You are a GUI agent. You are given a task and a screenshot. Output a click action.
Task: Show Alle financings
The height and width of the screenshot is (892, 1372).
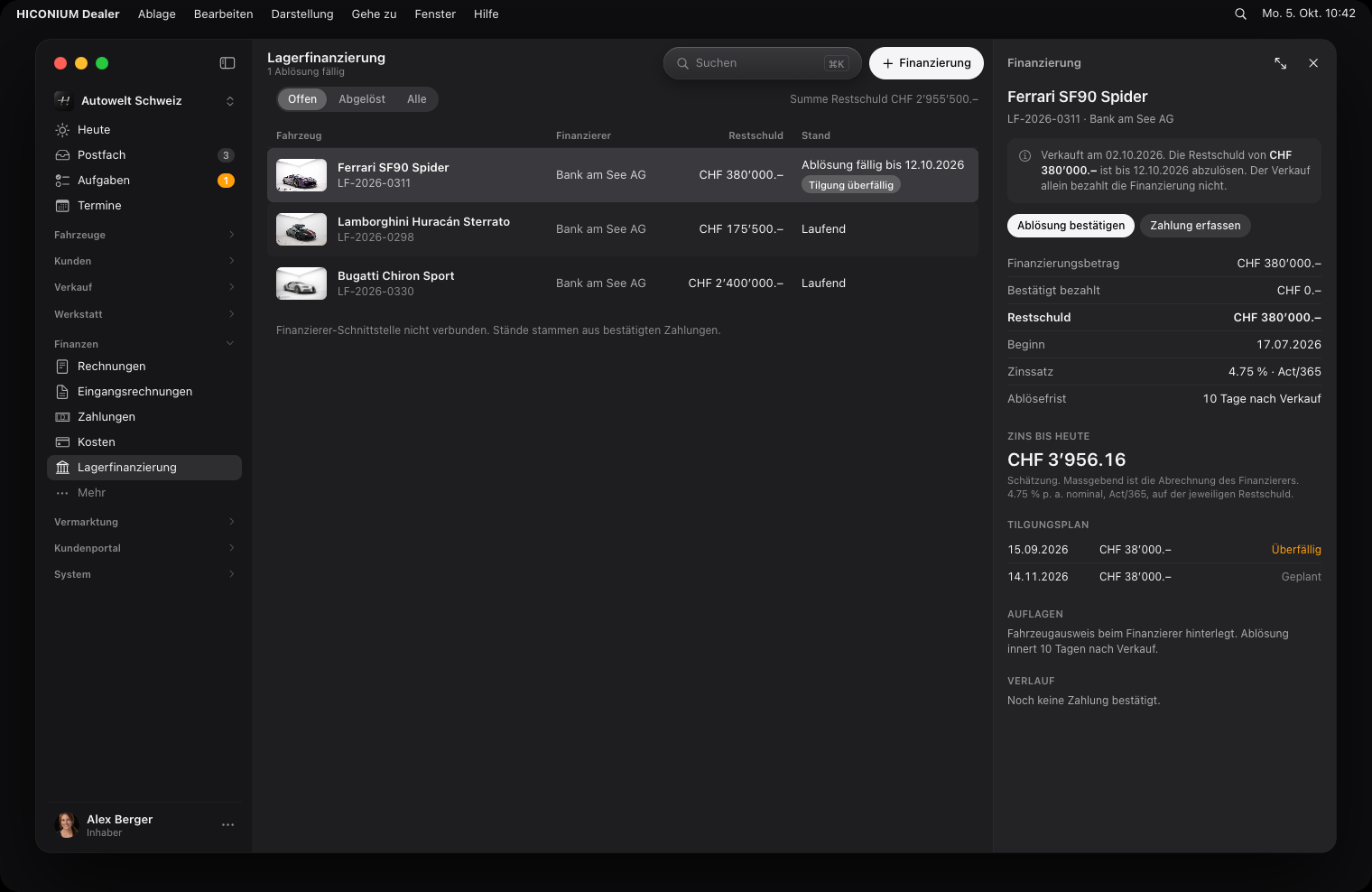[417, 99]
